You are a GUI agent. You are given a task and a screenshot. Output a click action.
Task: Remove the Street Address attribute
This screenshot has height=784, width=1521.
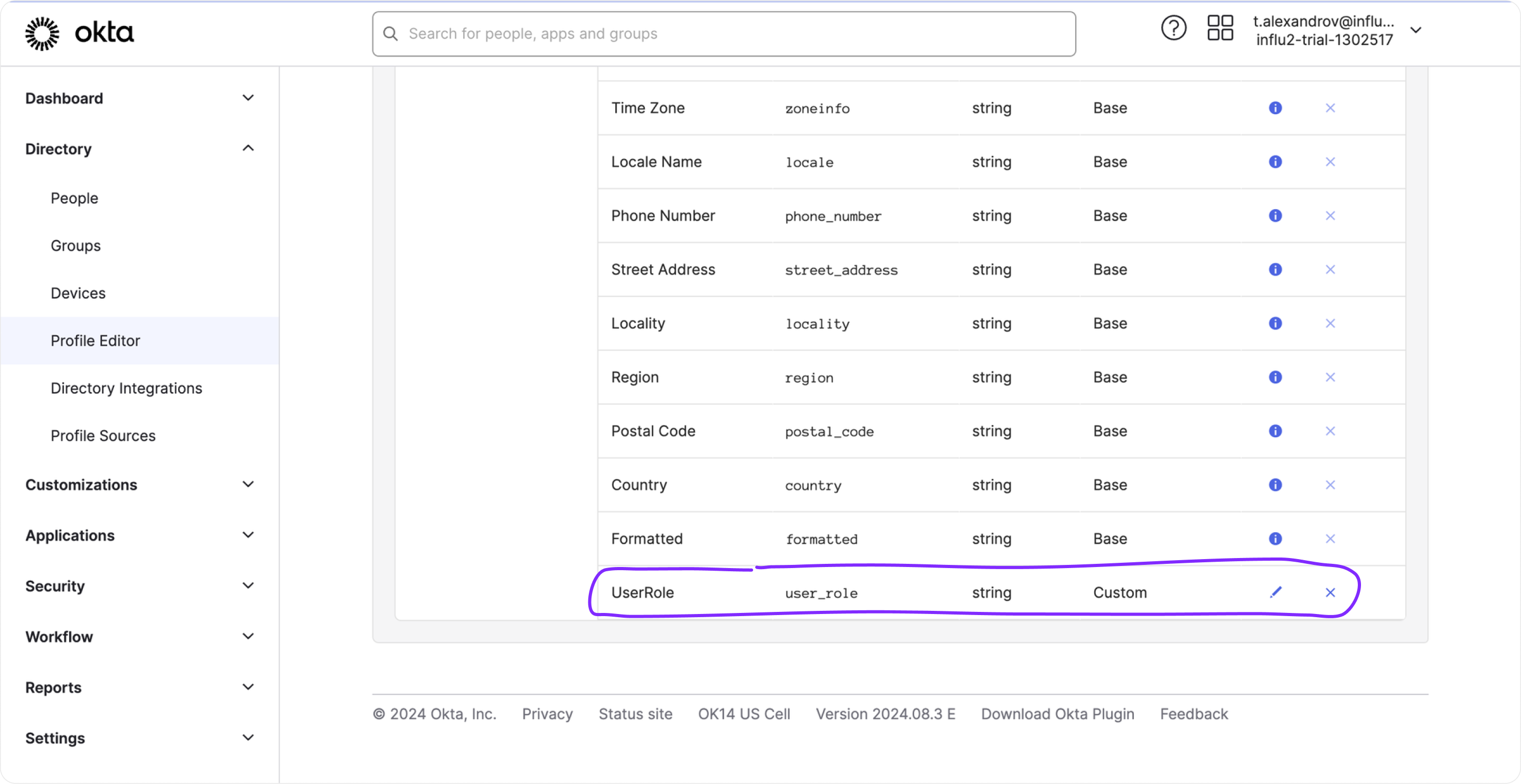click(x=1330, y=269)
